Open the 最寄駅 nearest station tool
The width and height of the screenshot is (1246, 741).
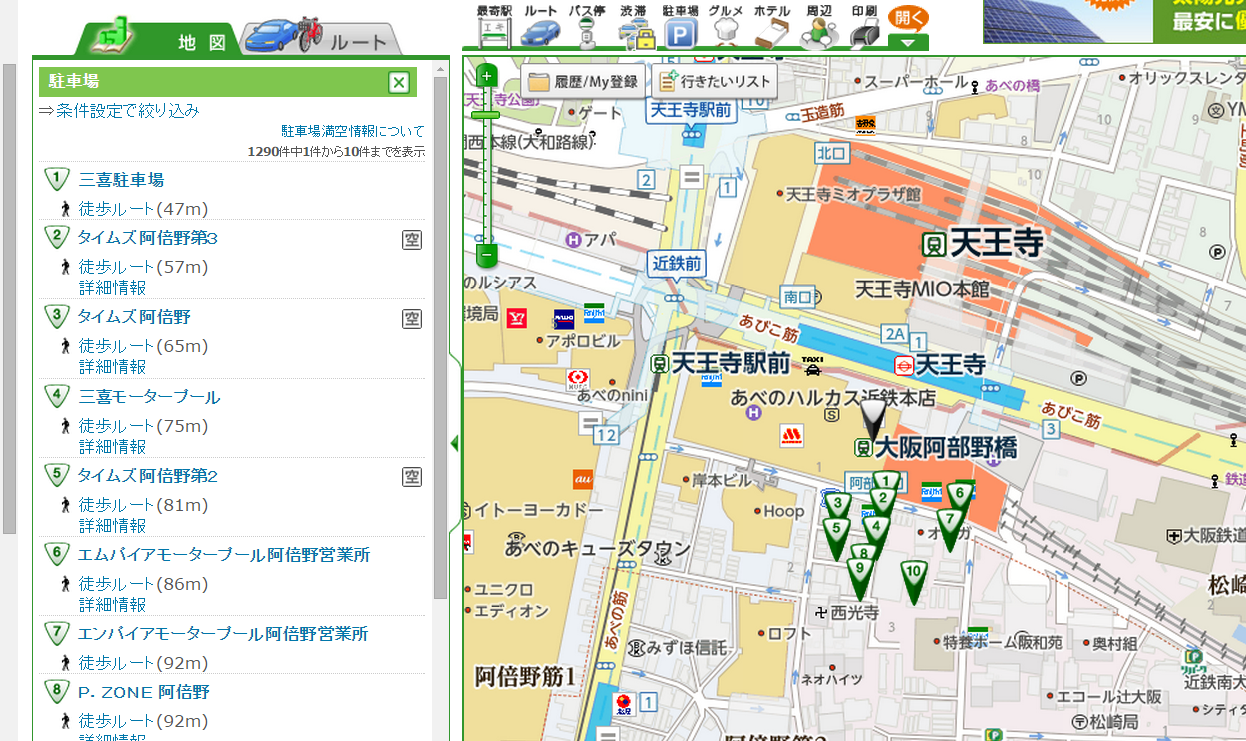[x=494, y=26]
